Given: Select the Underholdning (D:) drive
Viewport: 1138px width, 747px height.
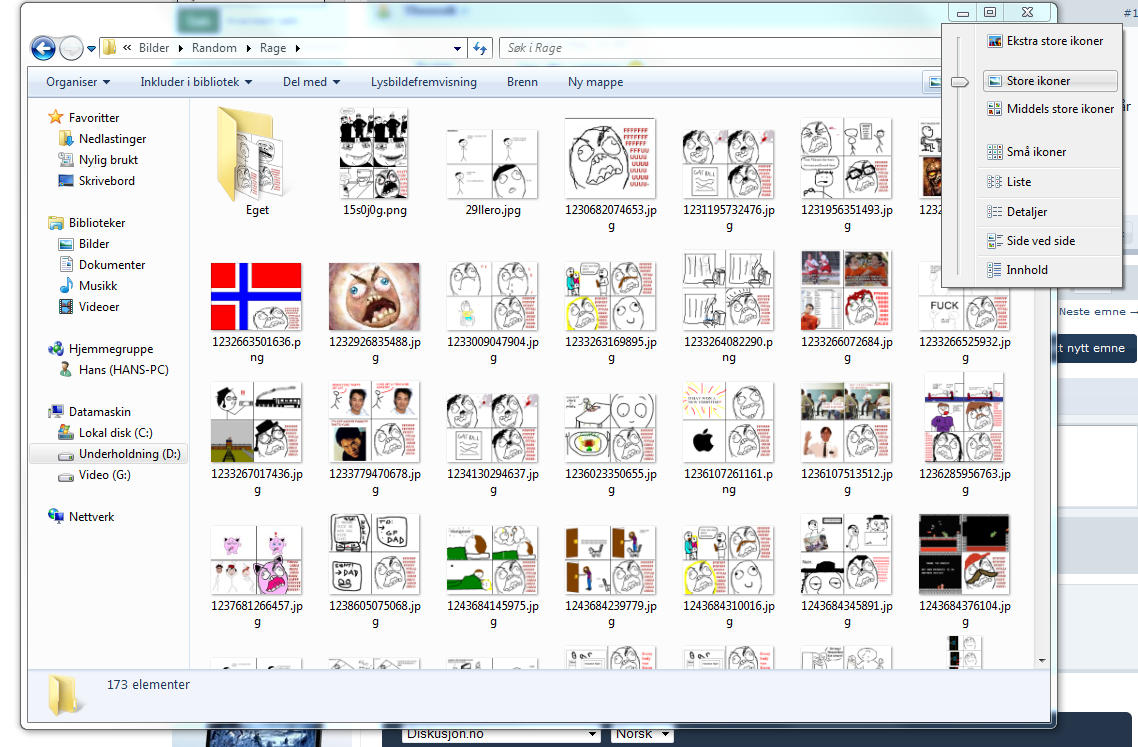Looking at the screenshot, I should (x=109, y=454).
